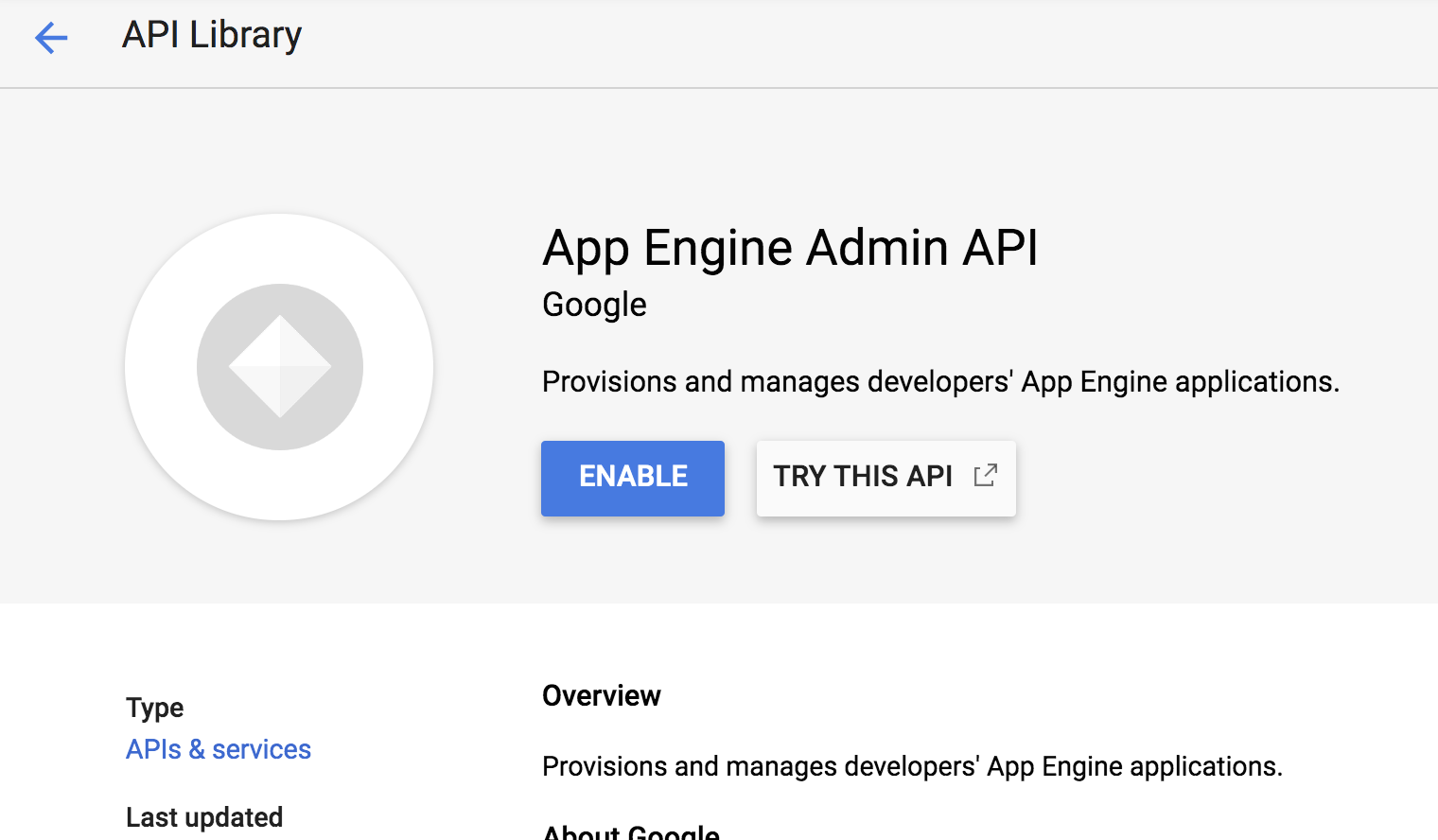Click the About Google heading
The image size is (1438, 840).
point(631,832)
